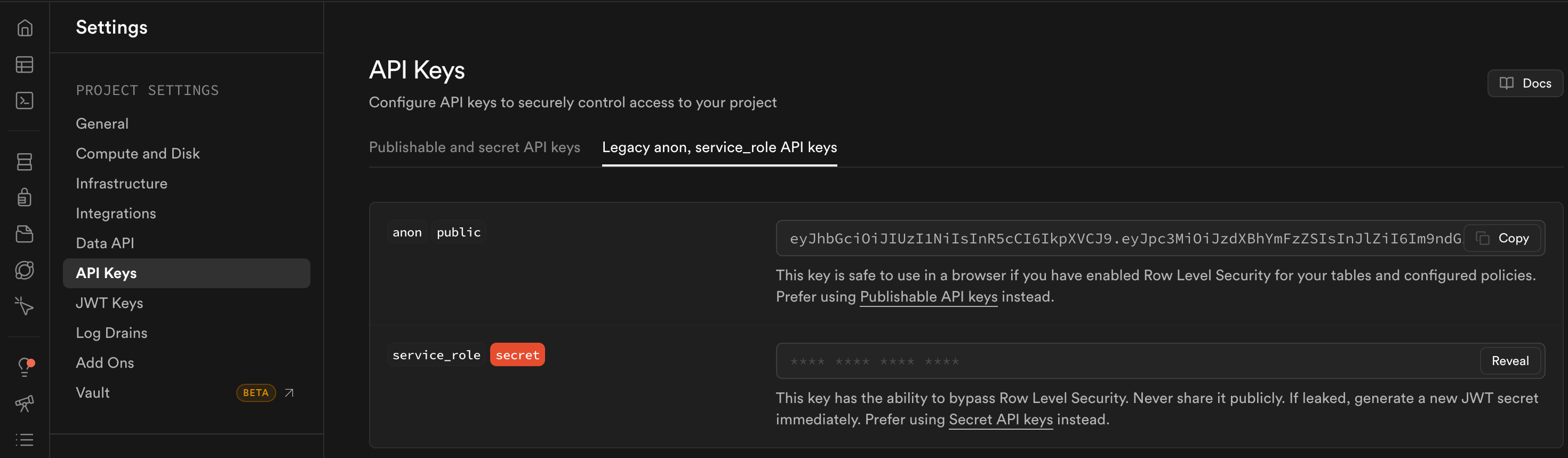This screenshot has width=1568, height=458.
Task: Switch to Publishable and secret API keys tab
Action: (x=474, y=147)
